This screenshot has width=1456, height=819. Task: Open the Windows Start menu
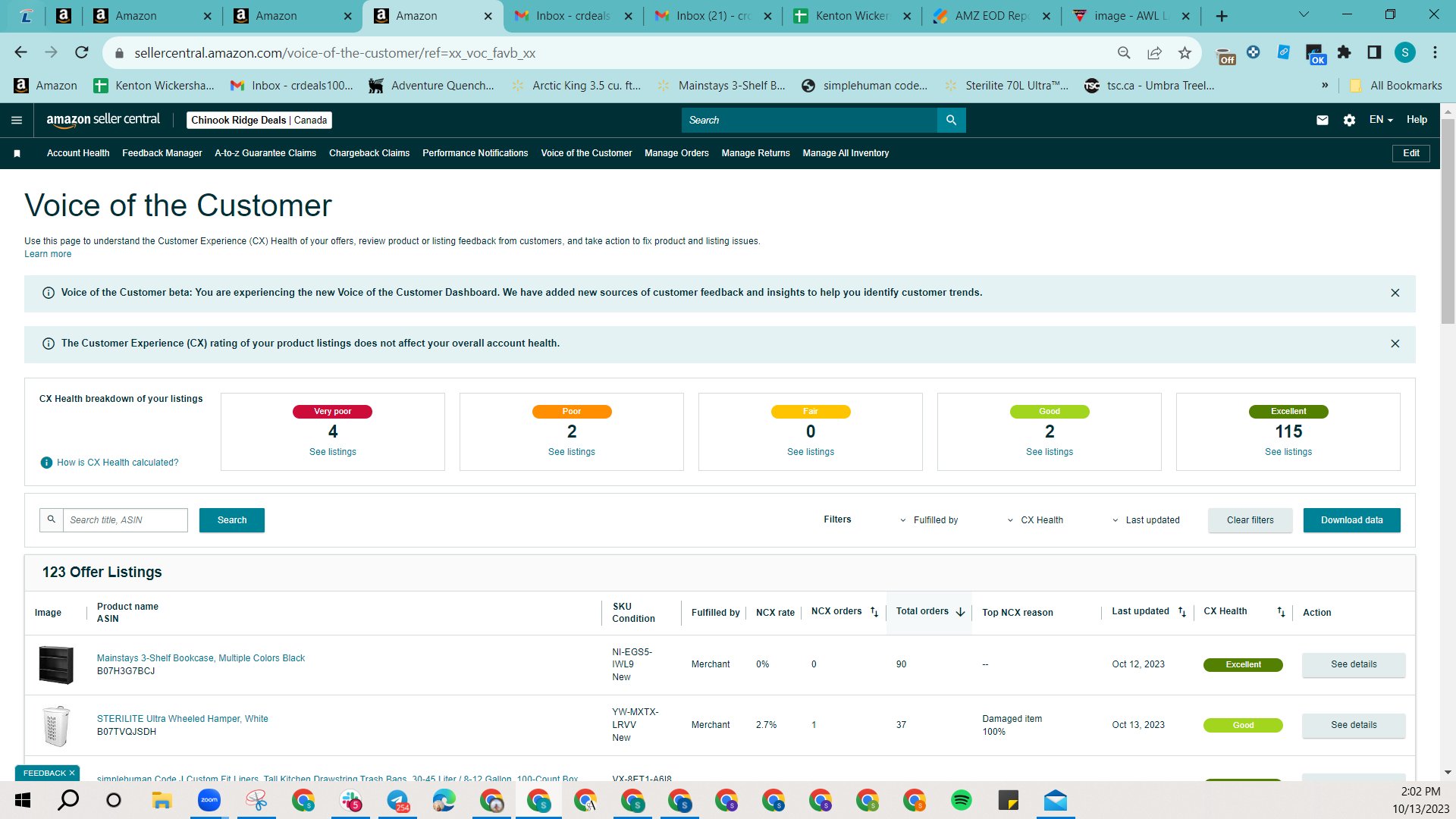tap(22, 800)
